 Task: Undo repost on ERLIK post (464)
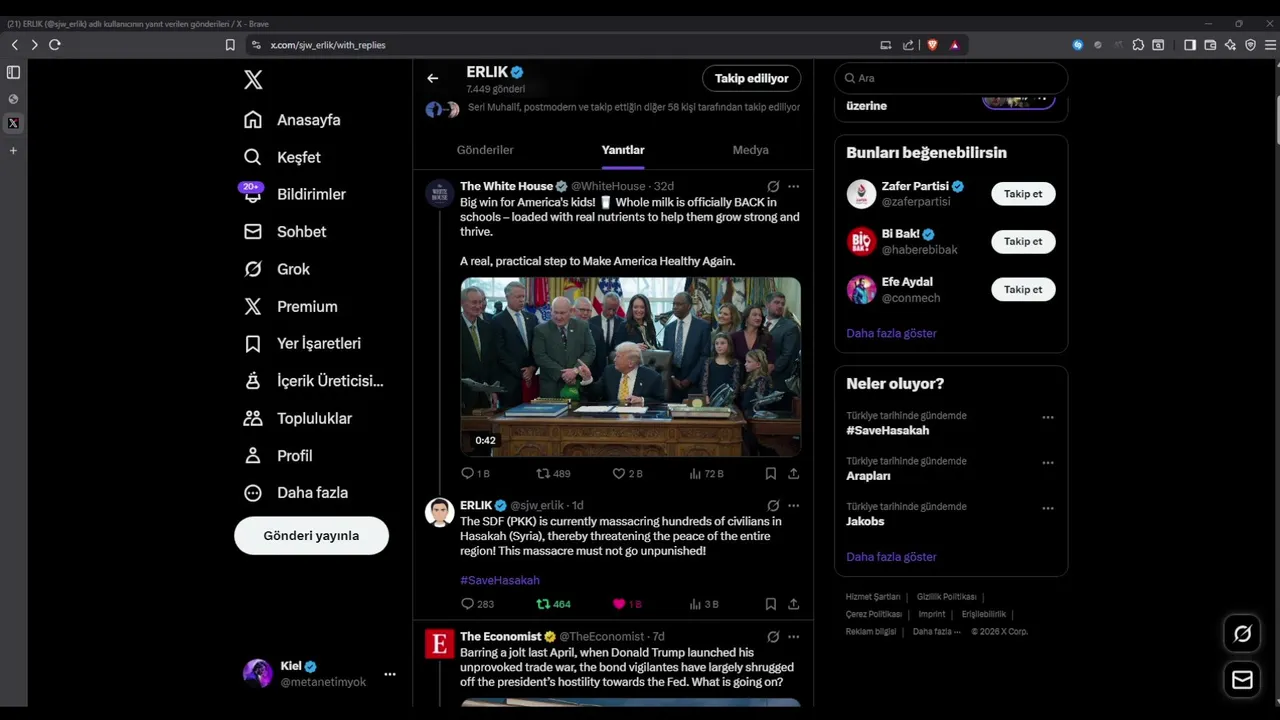pyautogui.click(x=553, y=604)
